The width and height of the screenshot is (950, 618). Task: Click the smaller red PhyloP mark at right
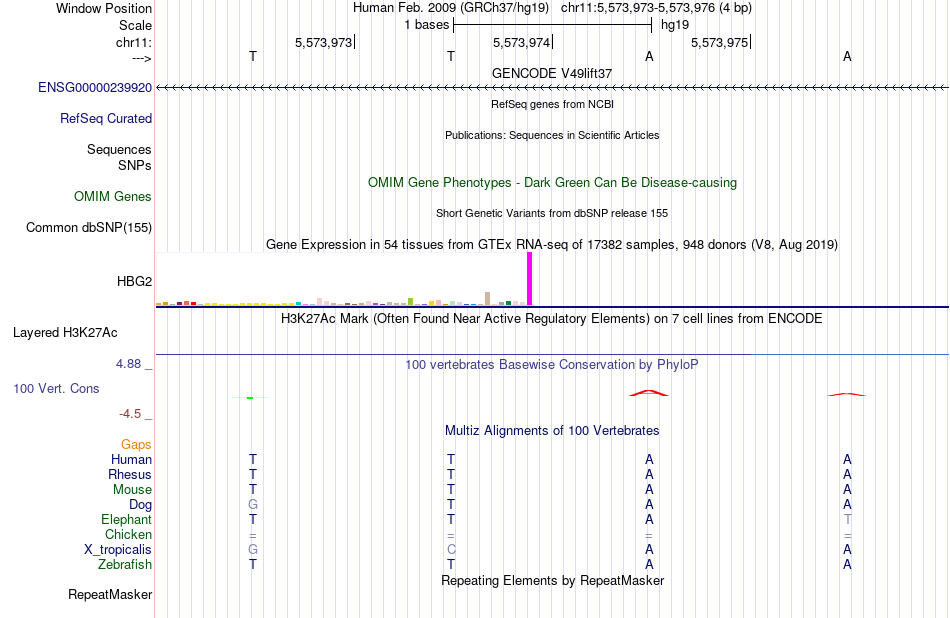[x=847, y=394]
